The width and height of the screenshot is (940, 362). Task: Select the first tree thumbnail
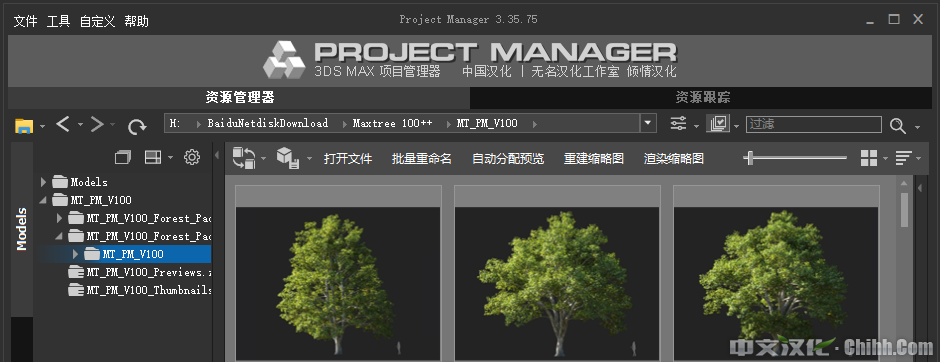pos(339,273)
